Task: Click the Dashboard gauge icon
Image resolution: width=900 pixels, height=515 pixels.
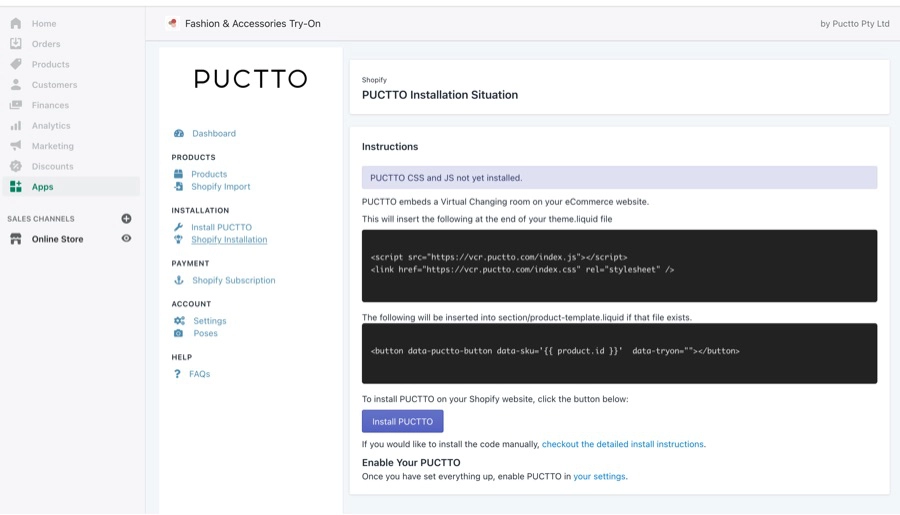Action: pyautogui.click(x=179, y=133)
